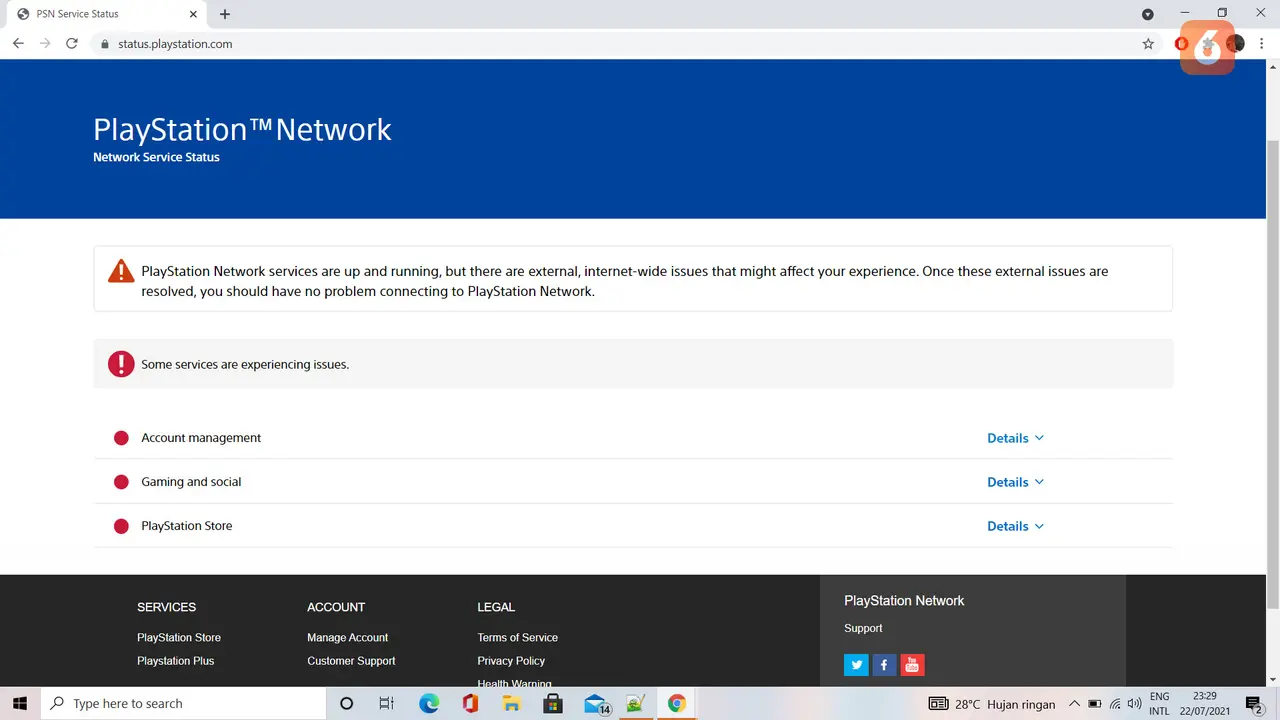Open the weather widget 28°C Hujan ringan

point(992,704)
